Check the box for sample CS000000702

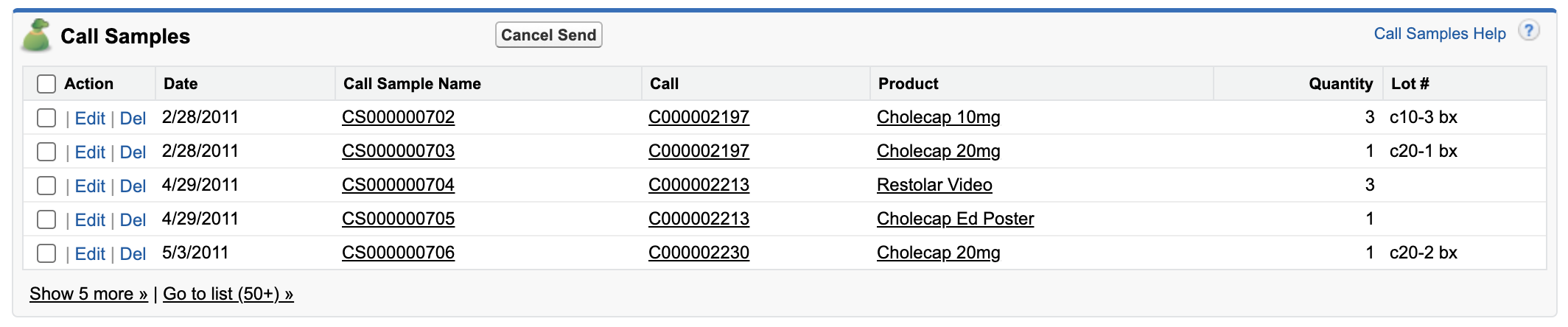click(46, 118)
